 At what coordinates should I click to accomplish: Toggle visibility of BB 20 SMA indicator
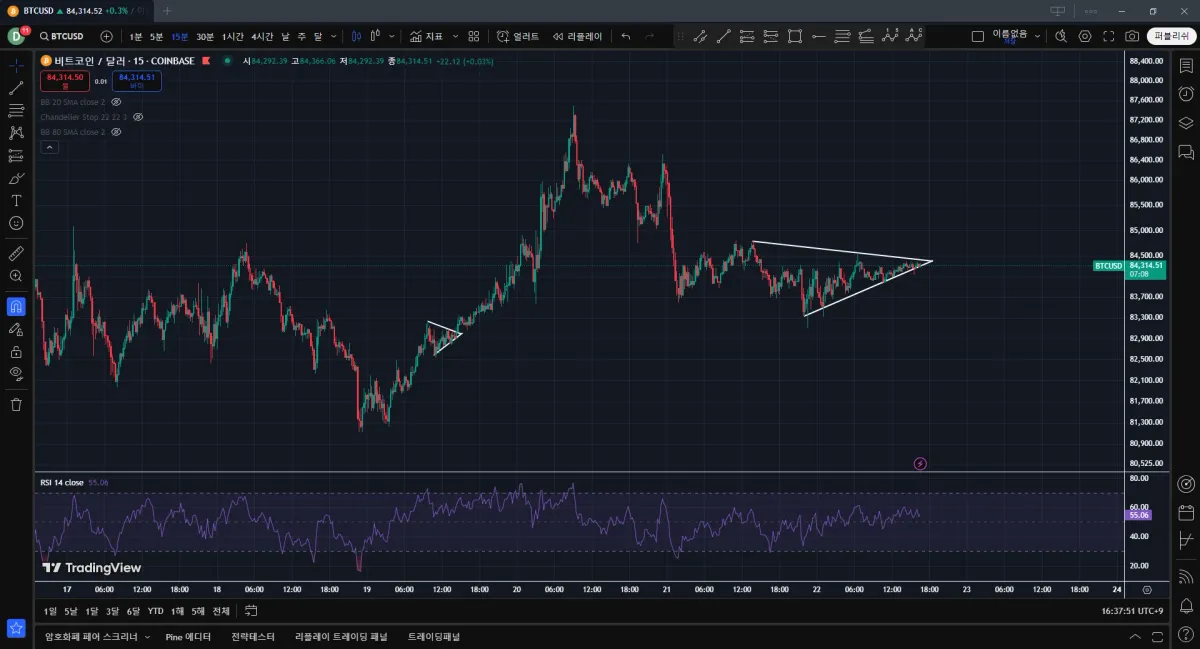tap(116, 102)
